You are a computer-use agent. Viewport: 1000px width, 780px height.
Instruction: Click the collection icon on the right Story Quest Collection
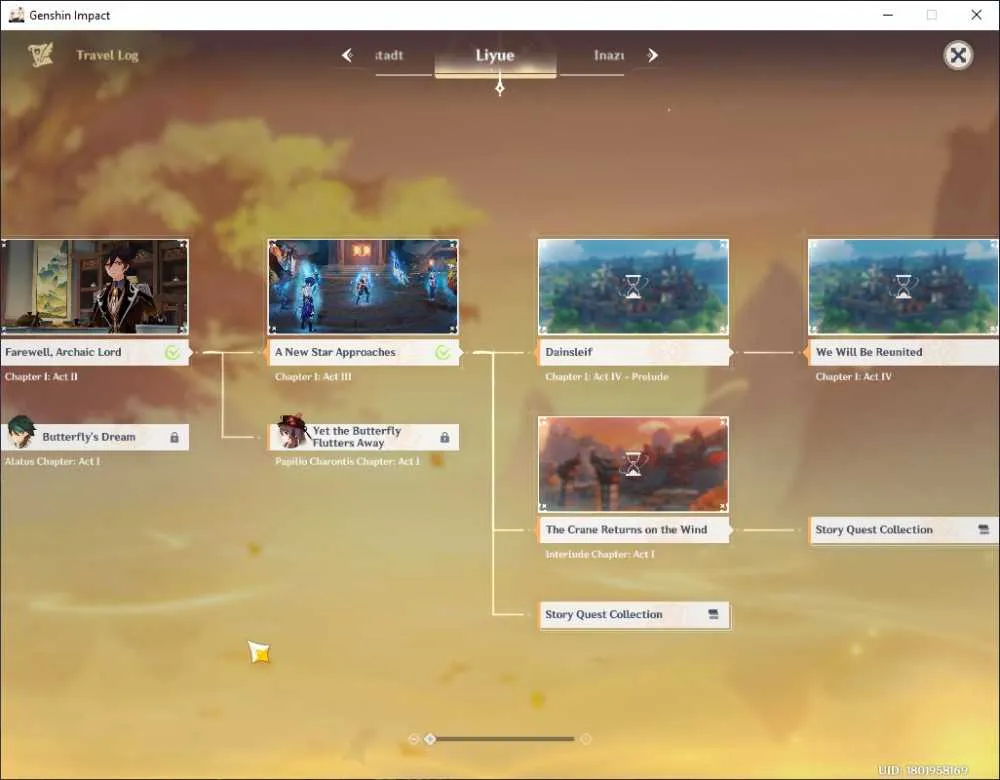click(x=983, y=529)
